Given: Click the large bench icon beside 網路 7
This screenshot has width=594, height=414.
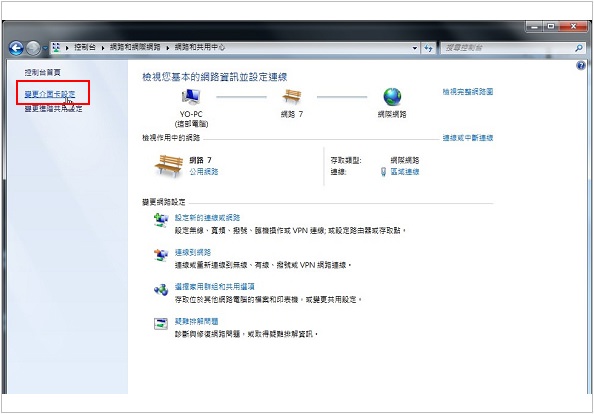Looking at the screenshot, I should point(169,166).
